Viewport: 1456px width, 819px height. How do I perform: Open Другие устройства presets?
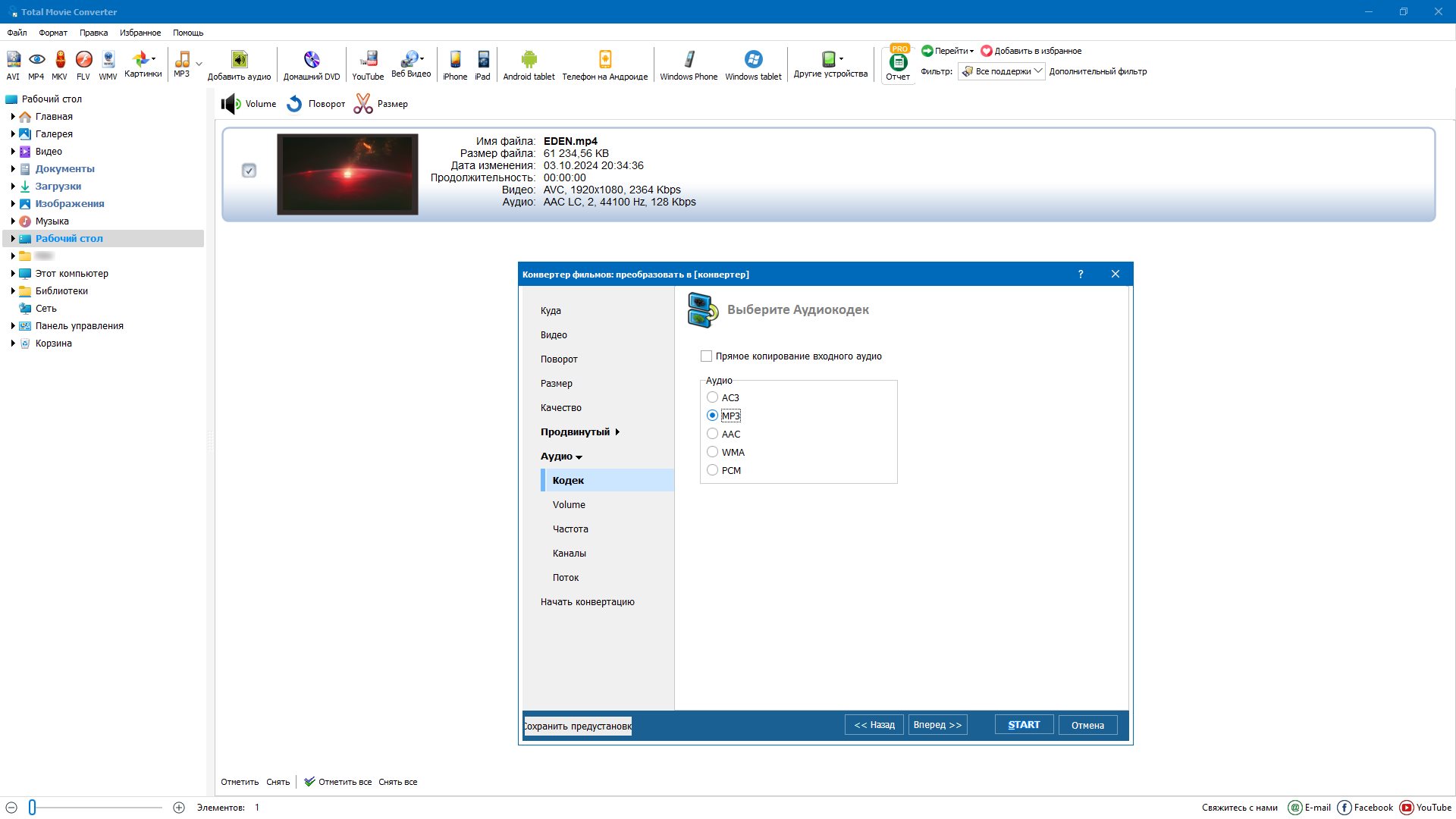[830, 64]
